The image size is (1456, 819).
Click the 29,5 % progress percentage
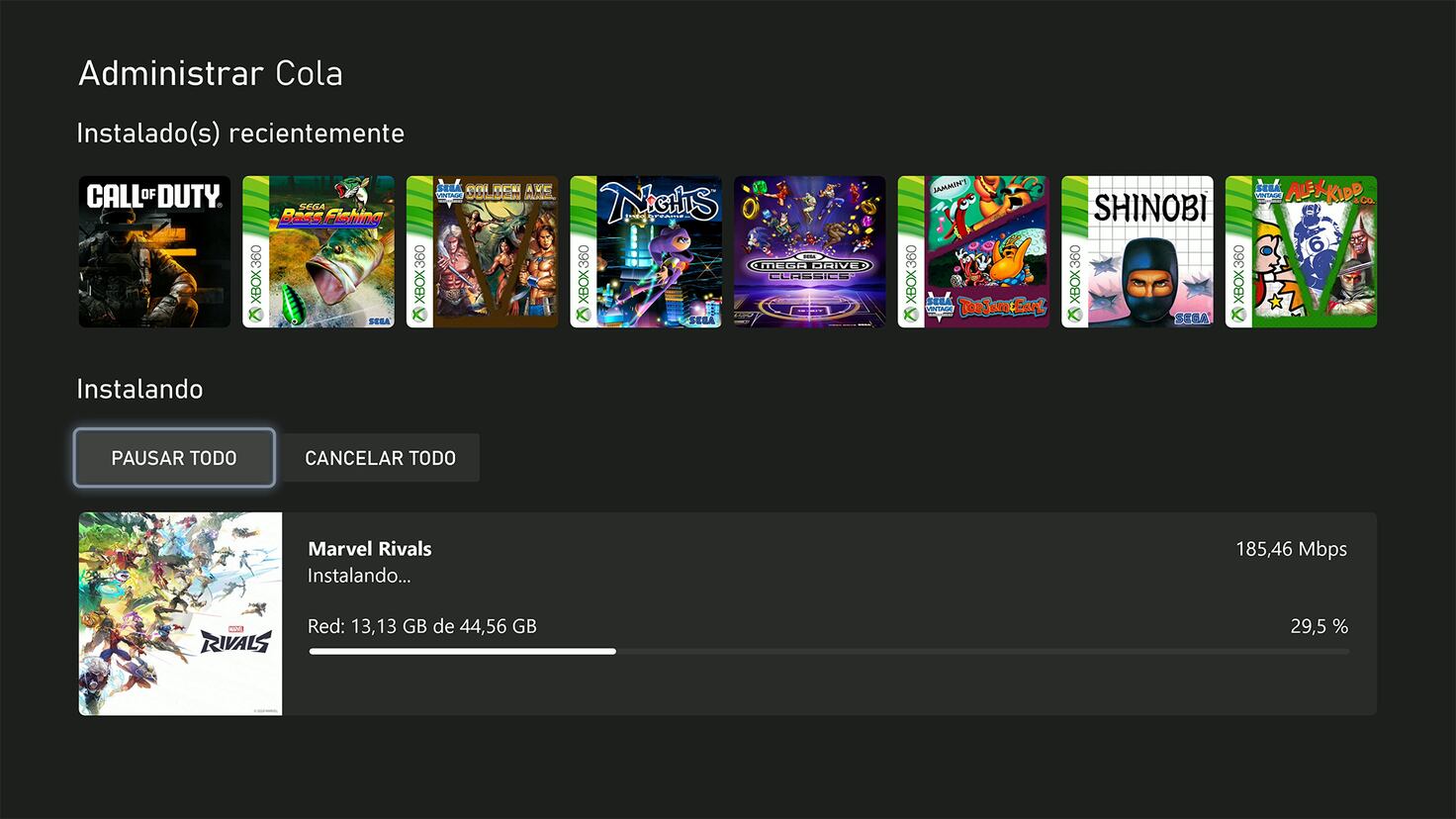tap(1319, 626)
